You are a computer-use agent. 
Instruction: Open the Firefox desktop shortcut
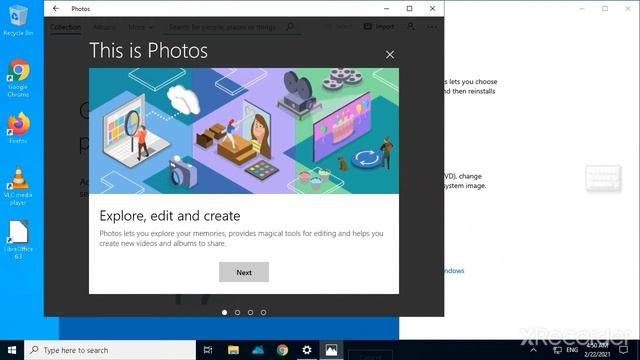18,128
